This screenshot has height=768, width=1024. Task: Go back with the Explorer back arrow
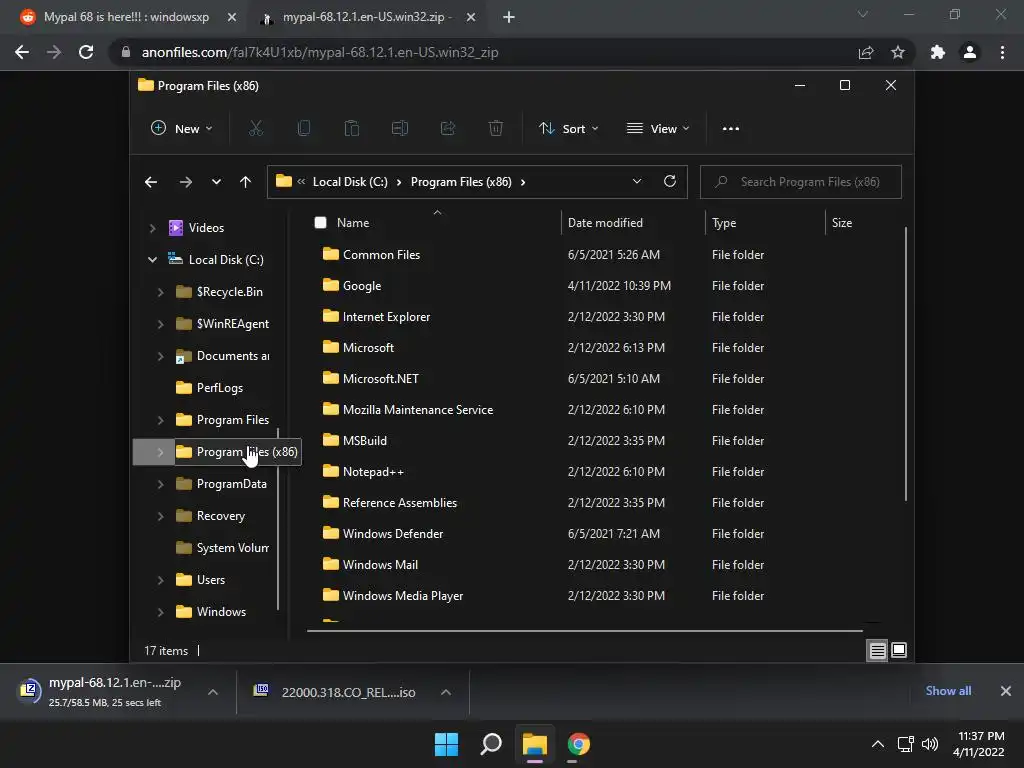151,182
